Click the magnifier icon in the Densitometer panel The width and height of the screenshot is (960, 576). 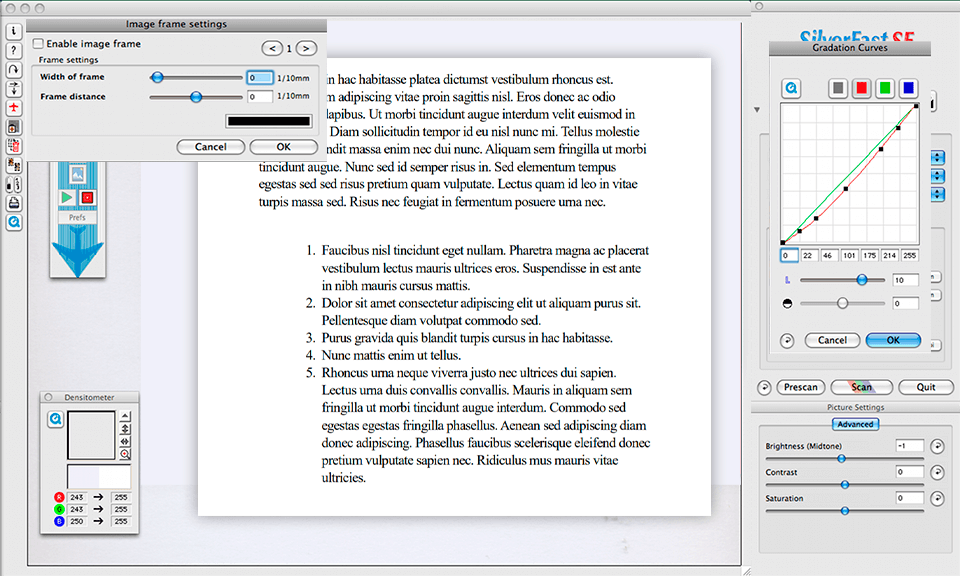coord(58,420)
